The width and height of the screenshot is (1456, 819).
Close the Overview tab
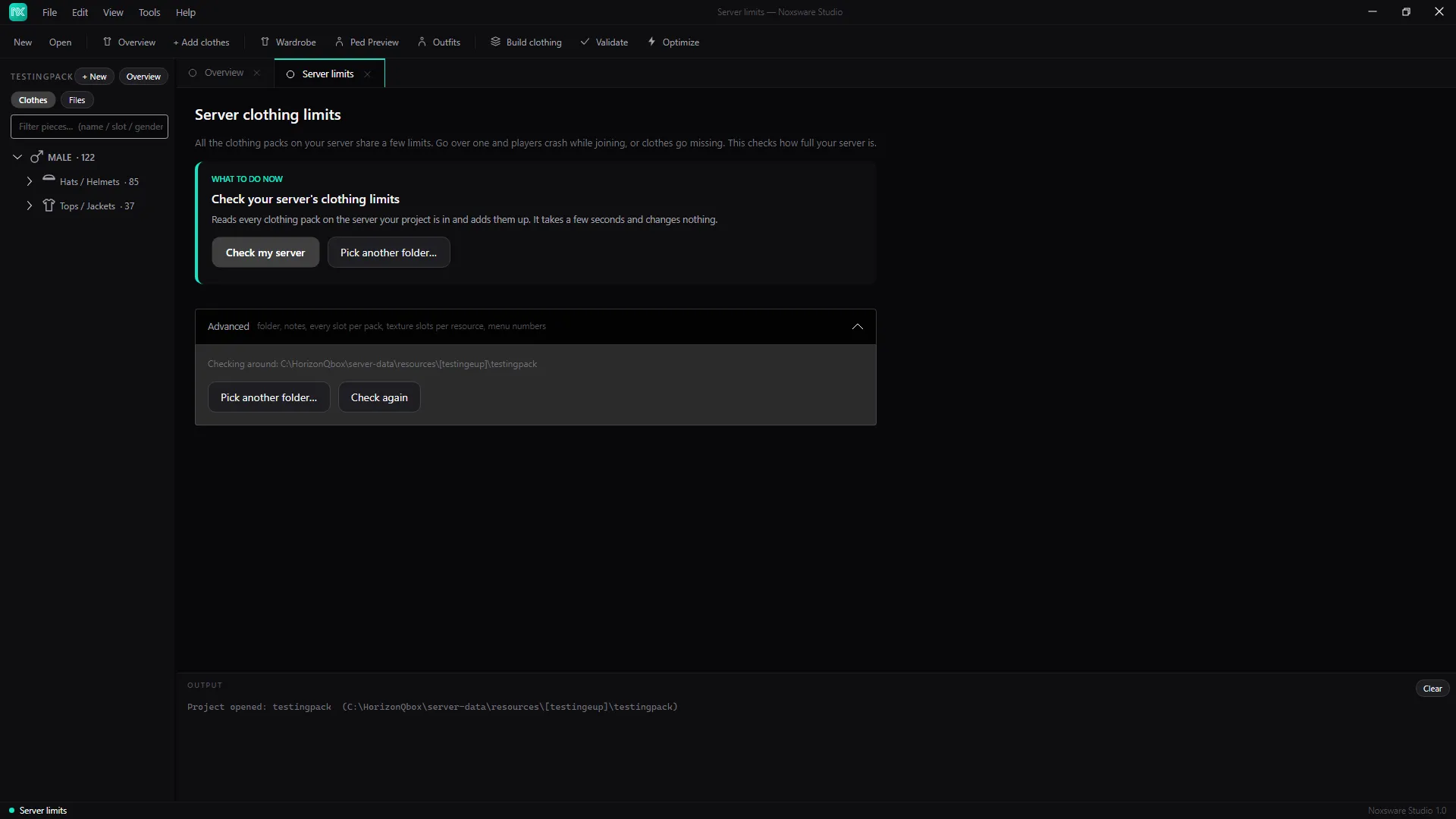(x=257, y=73)
